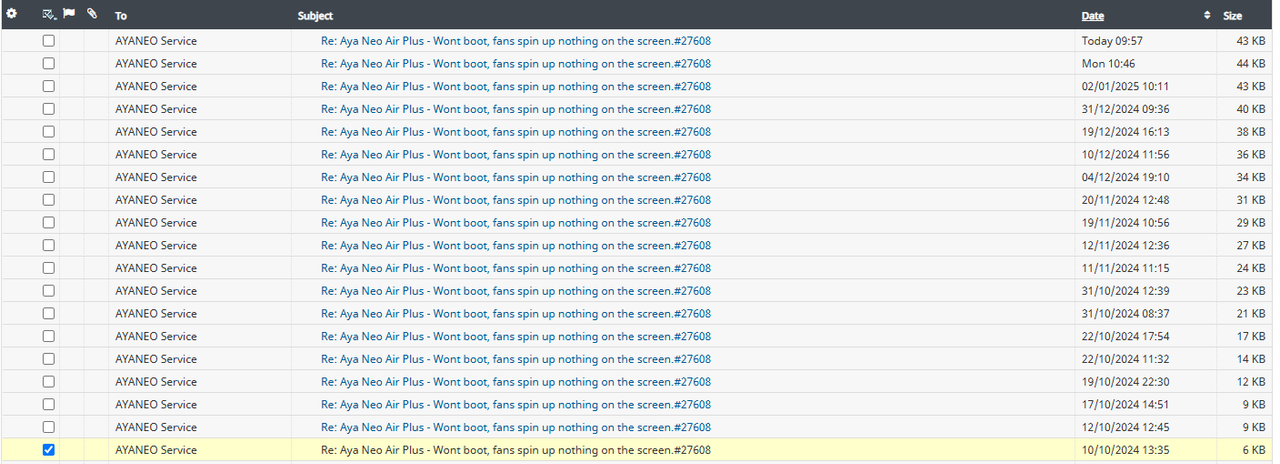
Task: Click the size value '29 KB'
Action: [x=1251, y=222]
